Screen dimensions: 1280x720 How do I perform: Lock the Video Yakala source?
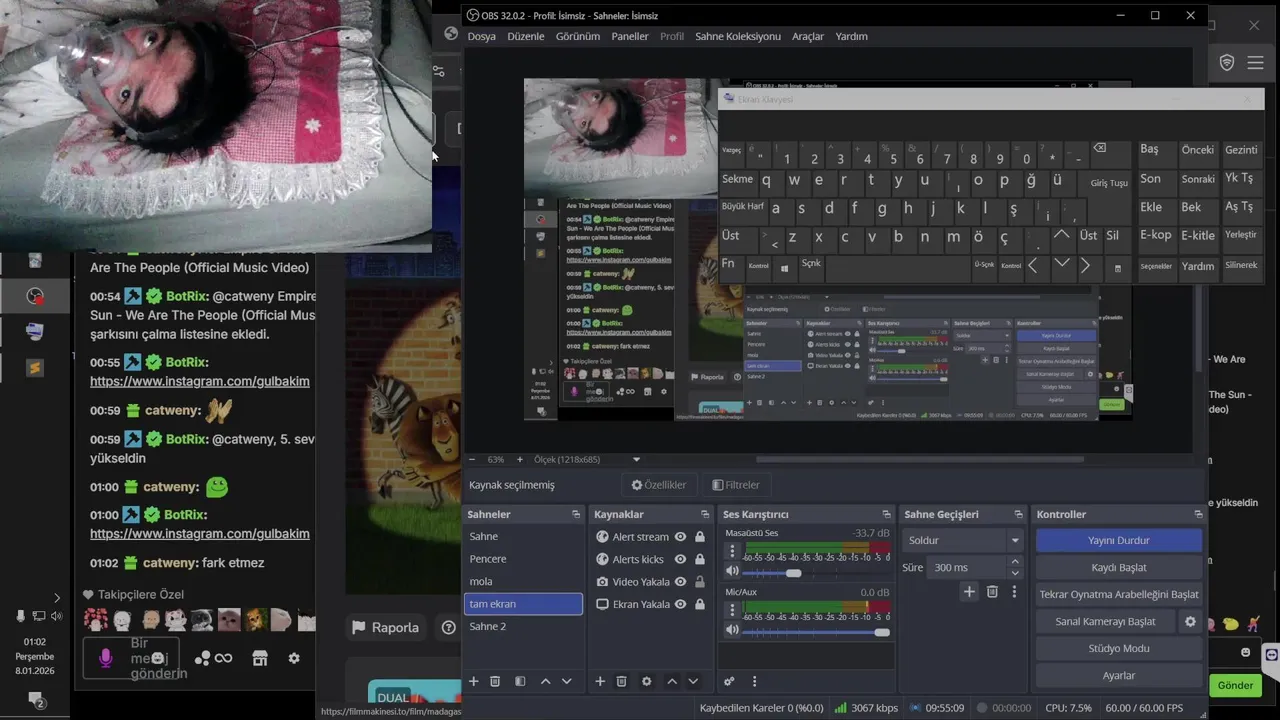click(x=699, y=582)
